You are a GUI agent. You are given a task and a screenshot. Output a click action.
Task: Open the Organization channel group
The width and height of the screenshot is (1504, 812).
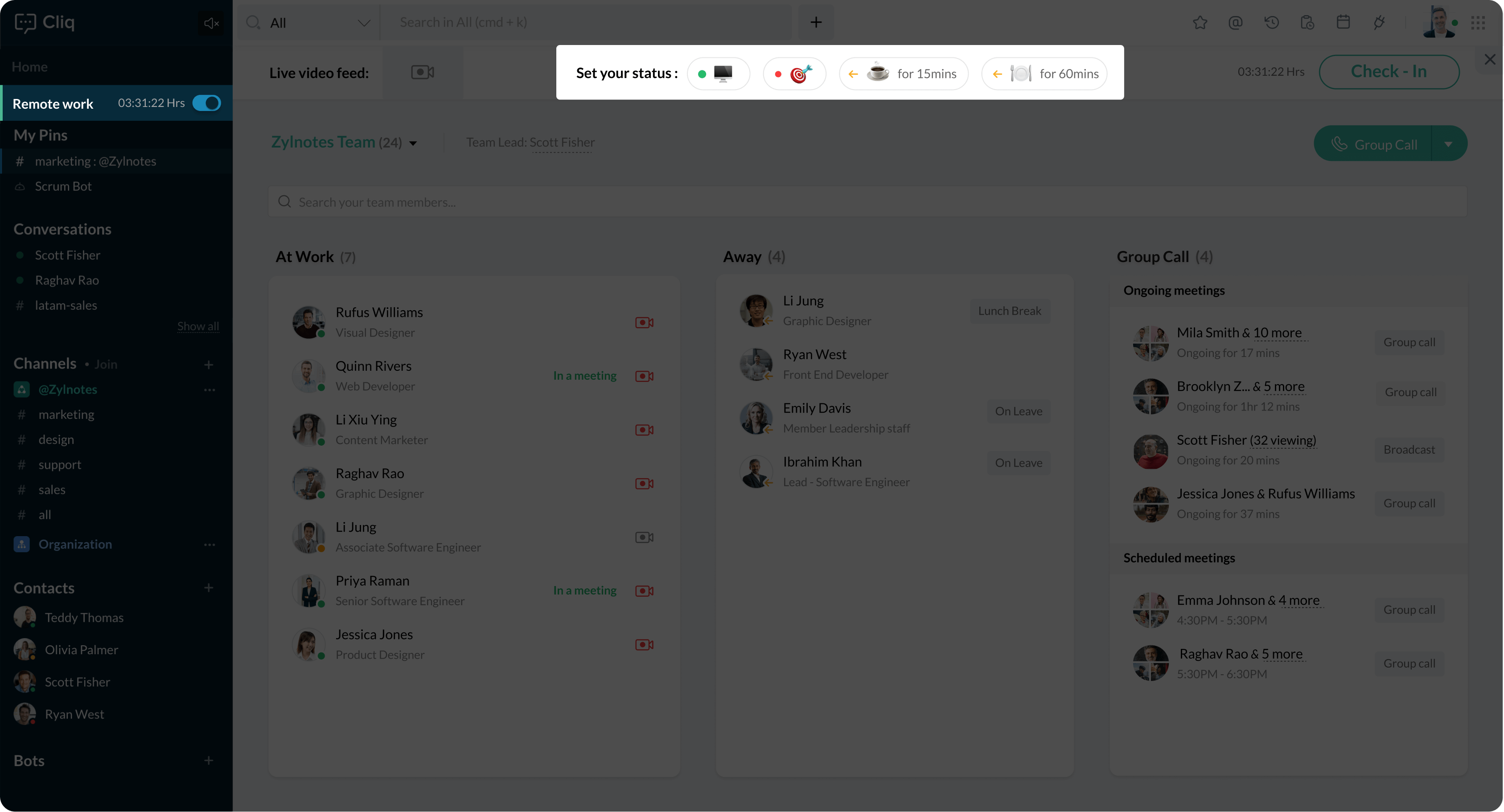[x=75, y=545]
